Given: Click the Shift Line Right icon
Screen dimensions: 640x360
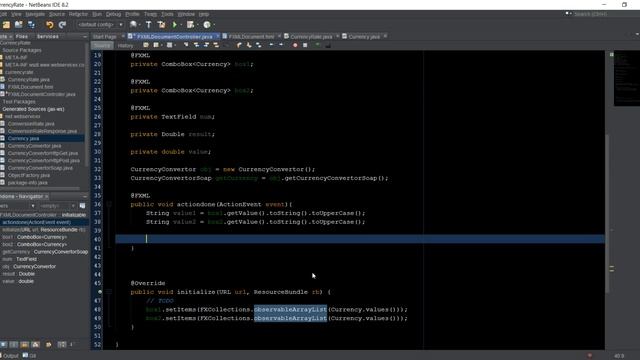Looking at the screenshot, I should click(281, 45).
